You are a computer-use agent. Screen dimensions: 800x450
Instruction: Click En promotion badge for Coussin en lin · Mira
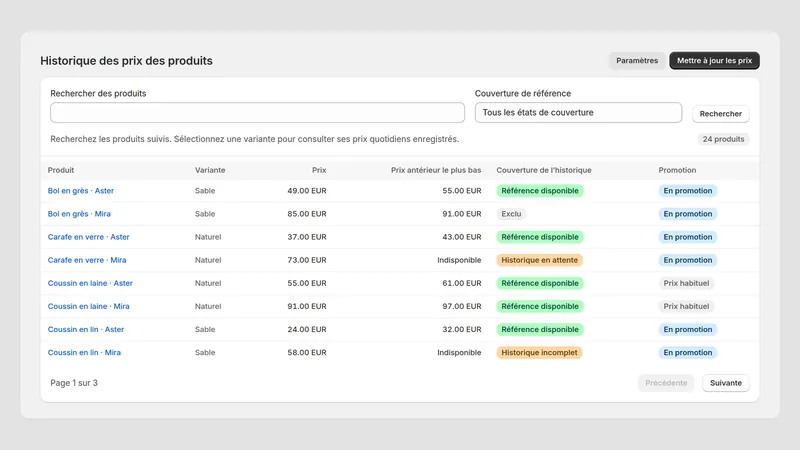coord(688,353)
